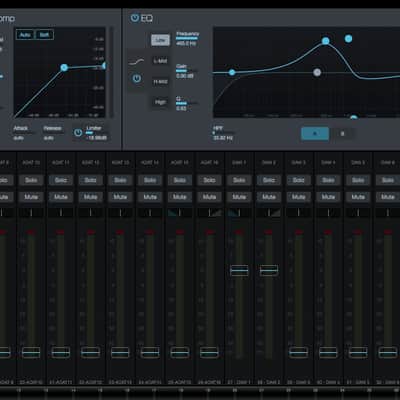Click the compressor threshold node on graph
This screenshot has height=400, width=400.
point(64,68)
